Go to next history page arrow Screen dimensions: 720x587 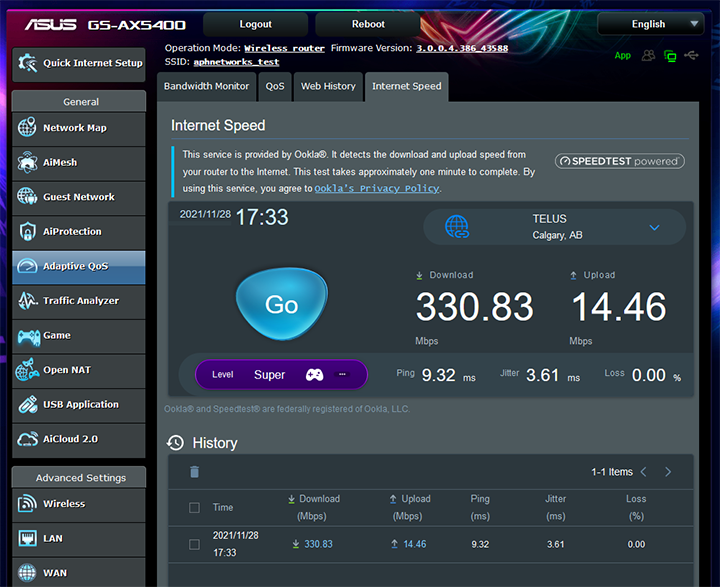tap(668, 472)
